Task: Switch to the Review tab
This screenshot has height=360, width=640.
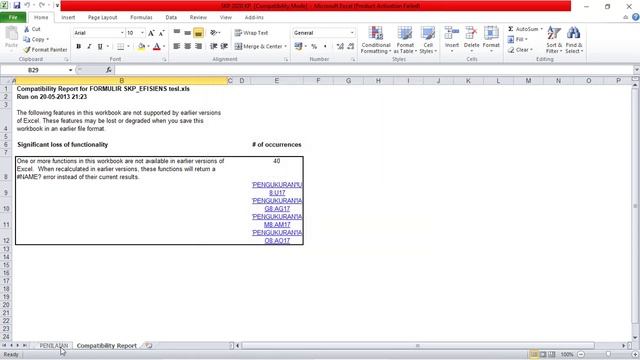Action: click(198, 18)
